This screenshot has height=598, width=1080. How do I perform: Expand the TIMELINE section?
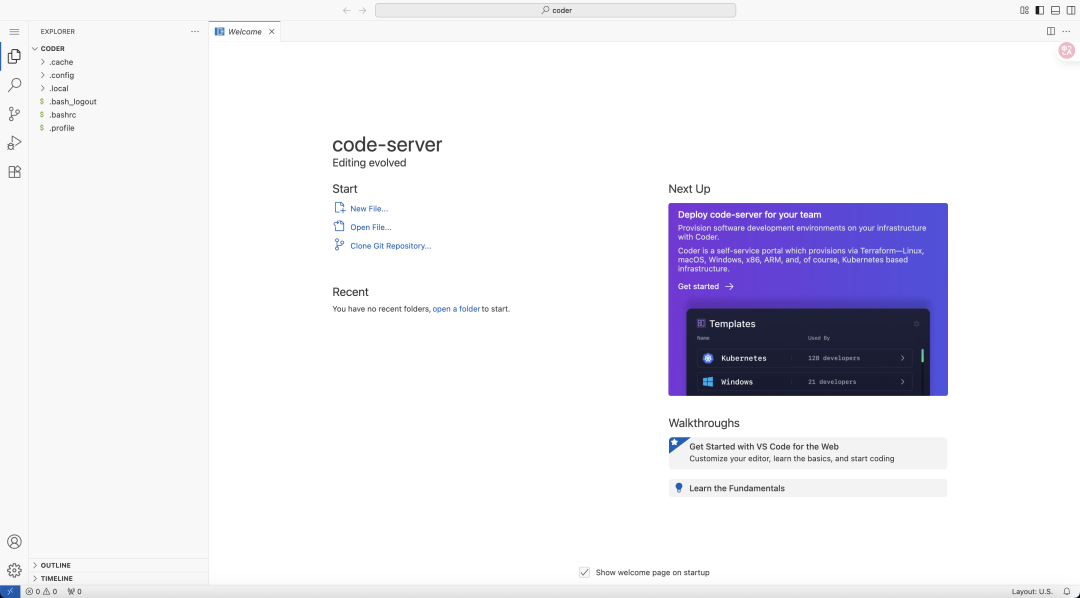35,579
